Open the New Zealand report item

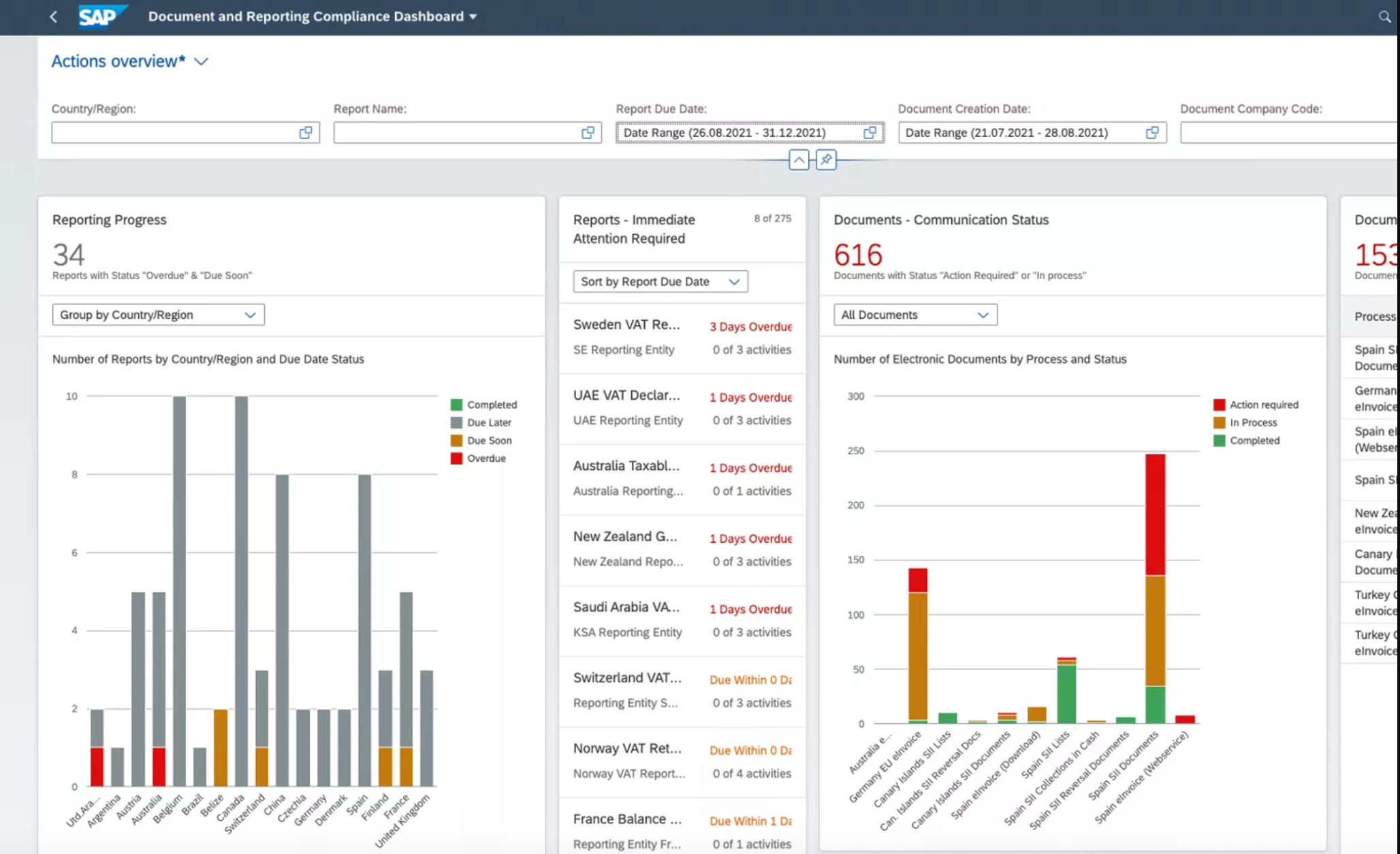click(x=682, y=550)
